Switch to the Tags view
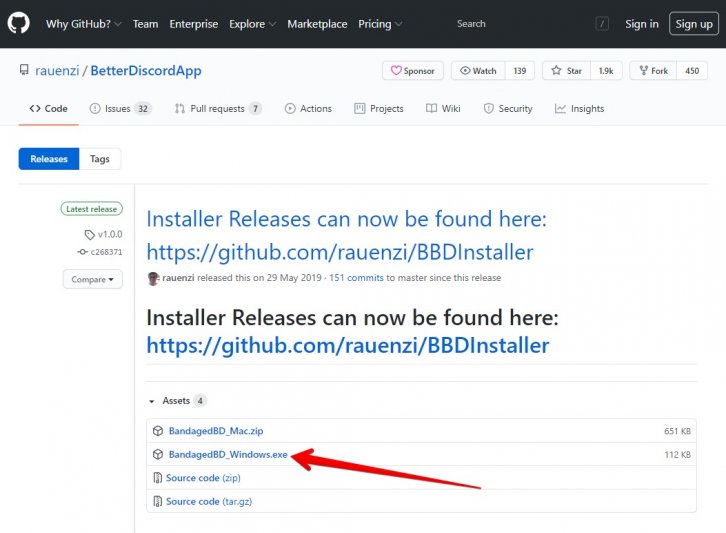726x533 pixels. tap(100, 159)
